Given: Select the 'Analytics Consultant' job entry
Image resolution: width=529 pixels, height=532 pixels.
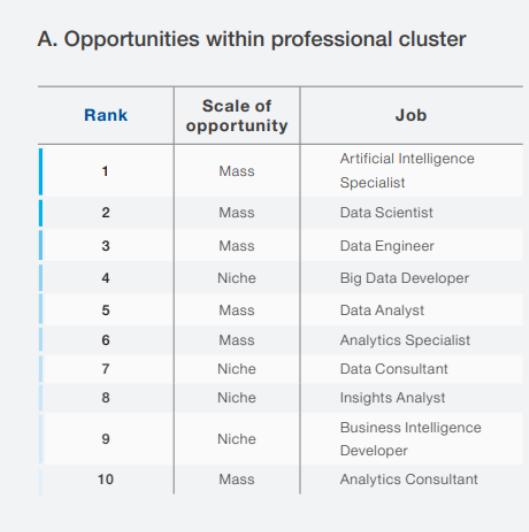Looking at the screenshot, I should point(409,479).
